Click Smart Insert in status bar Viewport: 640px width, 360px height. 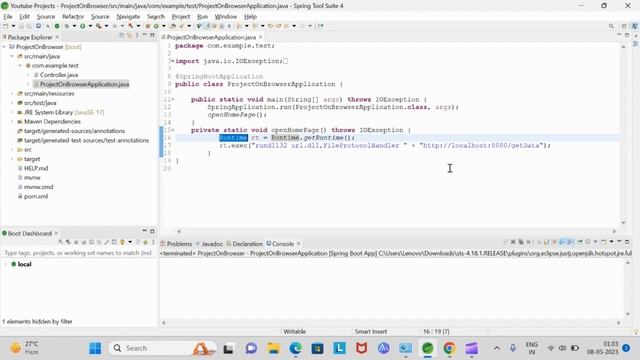pyautogui.click(x=371, y=332)
